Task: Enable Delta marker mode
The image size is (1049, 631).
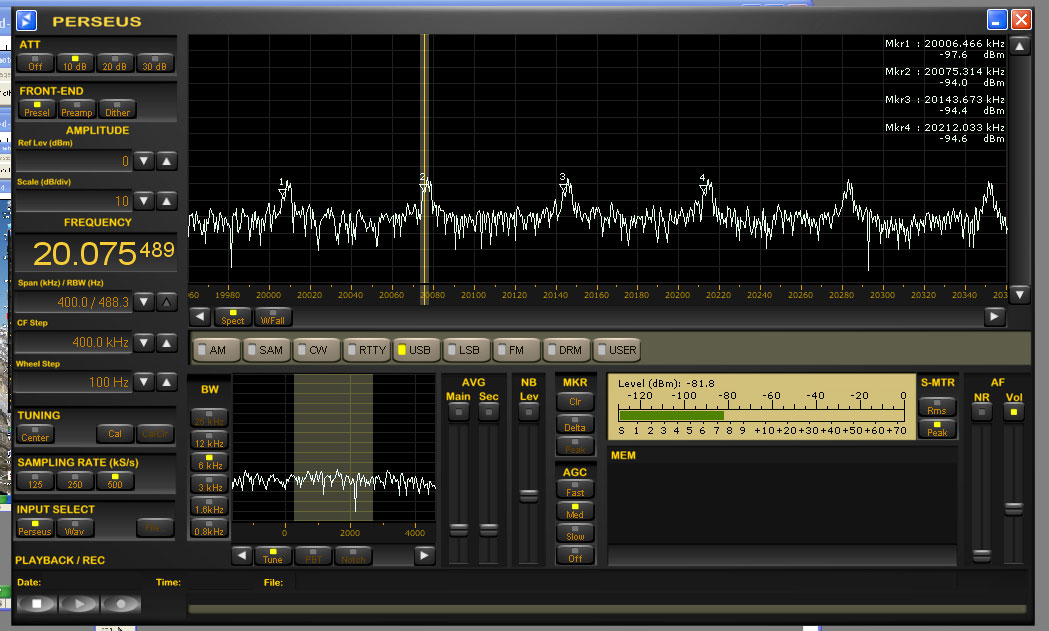Action: click(575, 424)
